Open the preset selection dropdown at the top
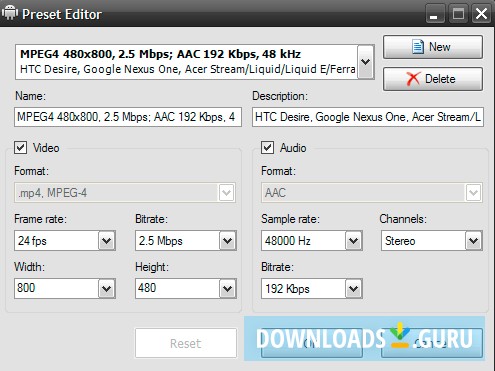 366,62
